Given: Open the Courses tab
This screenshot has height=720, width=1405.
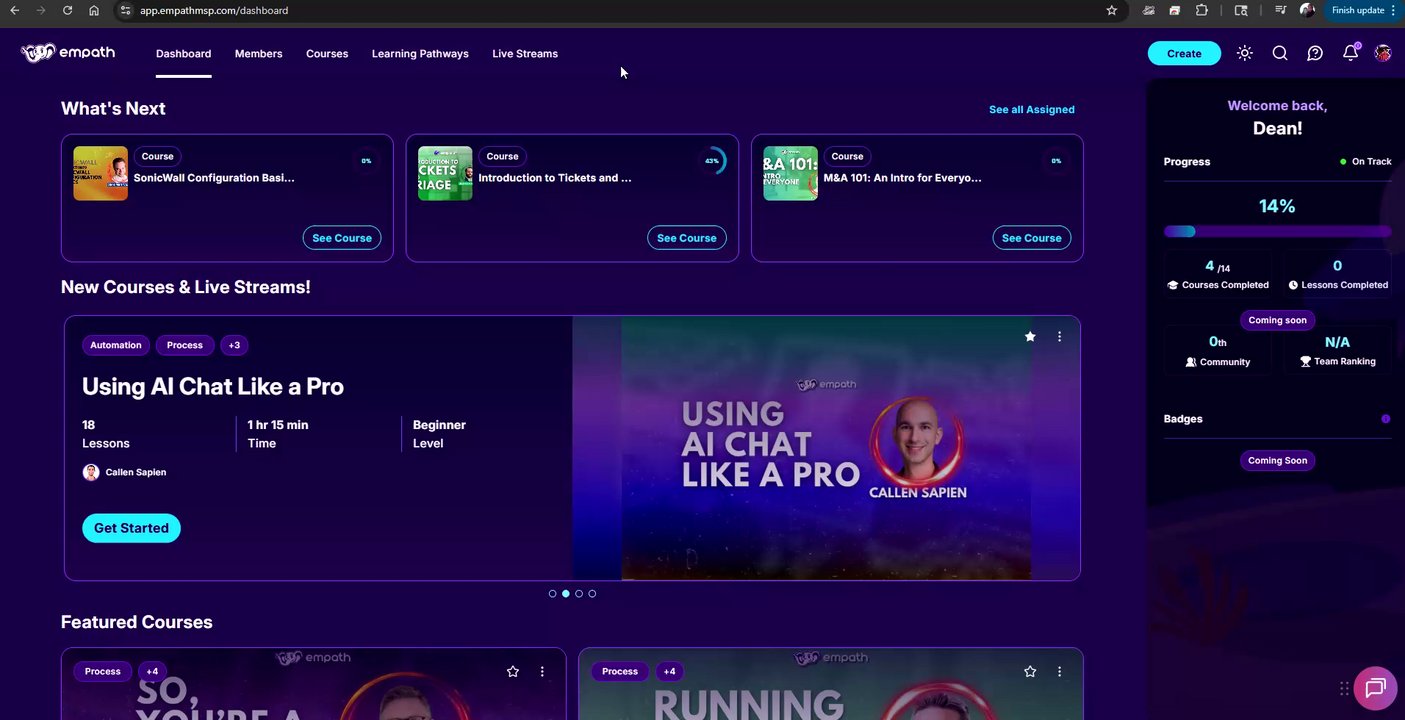Looking at the screenshot, I should 327,54.
